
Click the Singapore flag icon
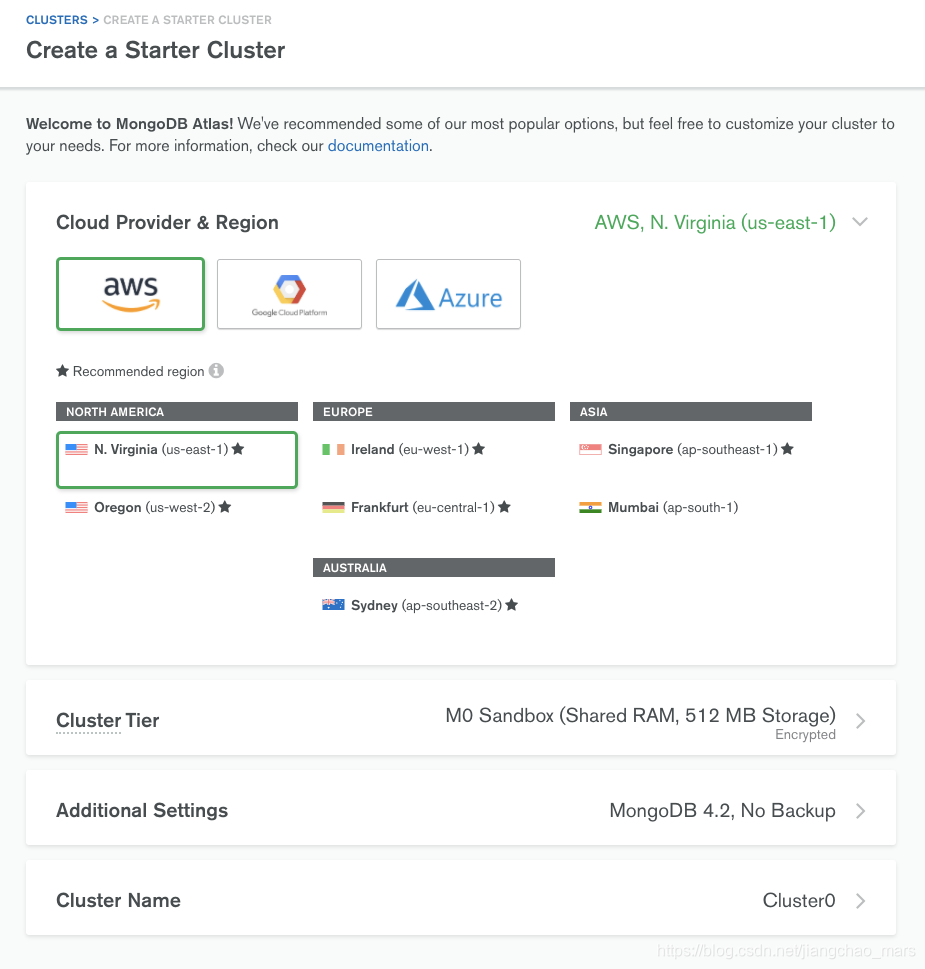tap(590, 449)
